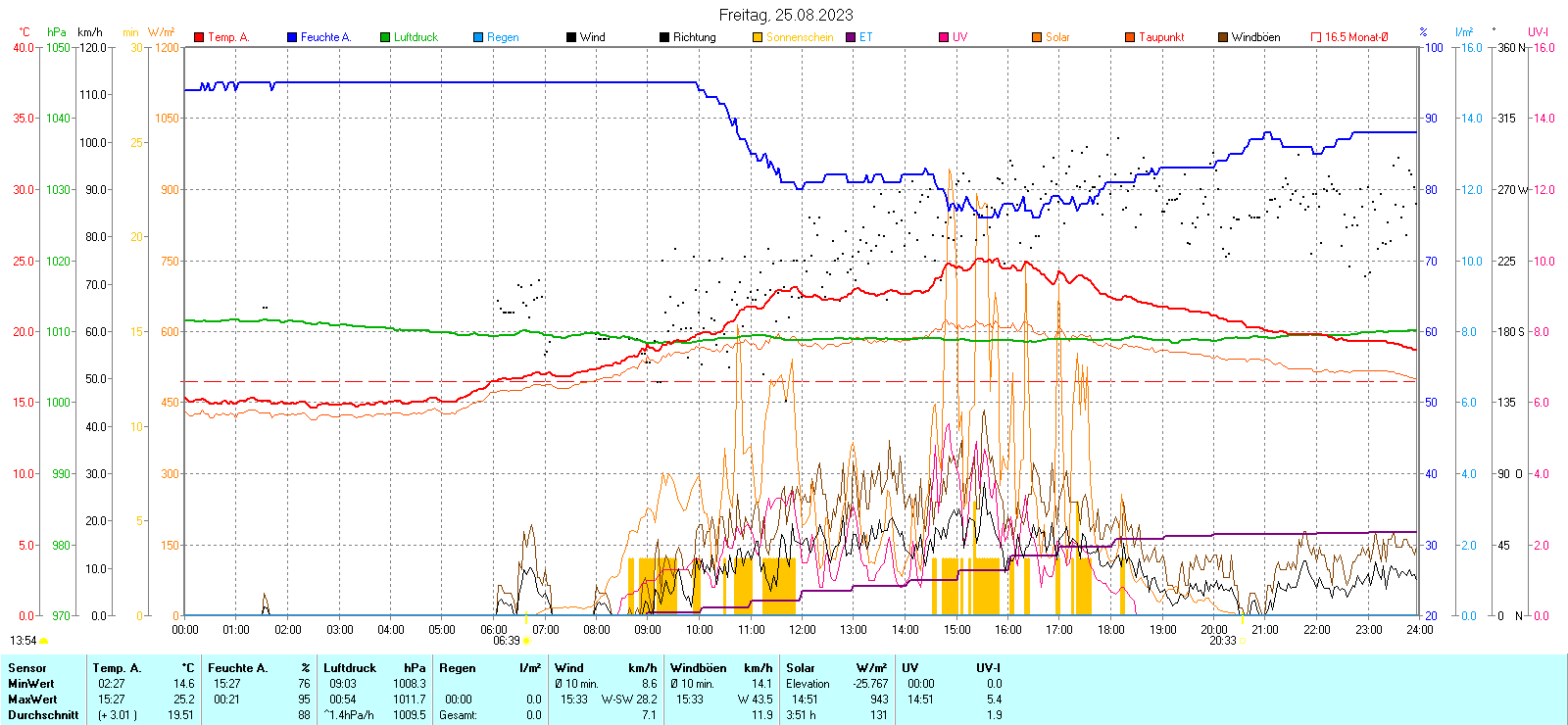
Task: Click the blue Feuchte A. legend square
Action: (x=292, y=37)
